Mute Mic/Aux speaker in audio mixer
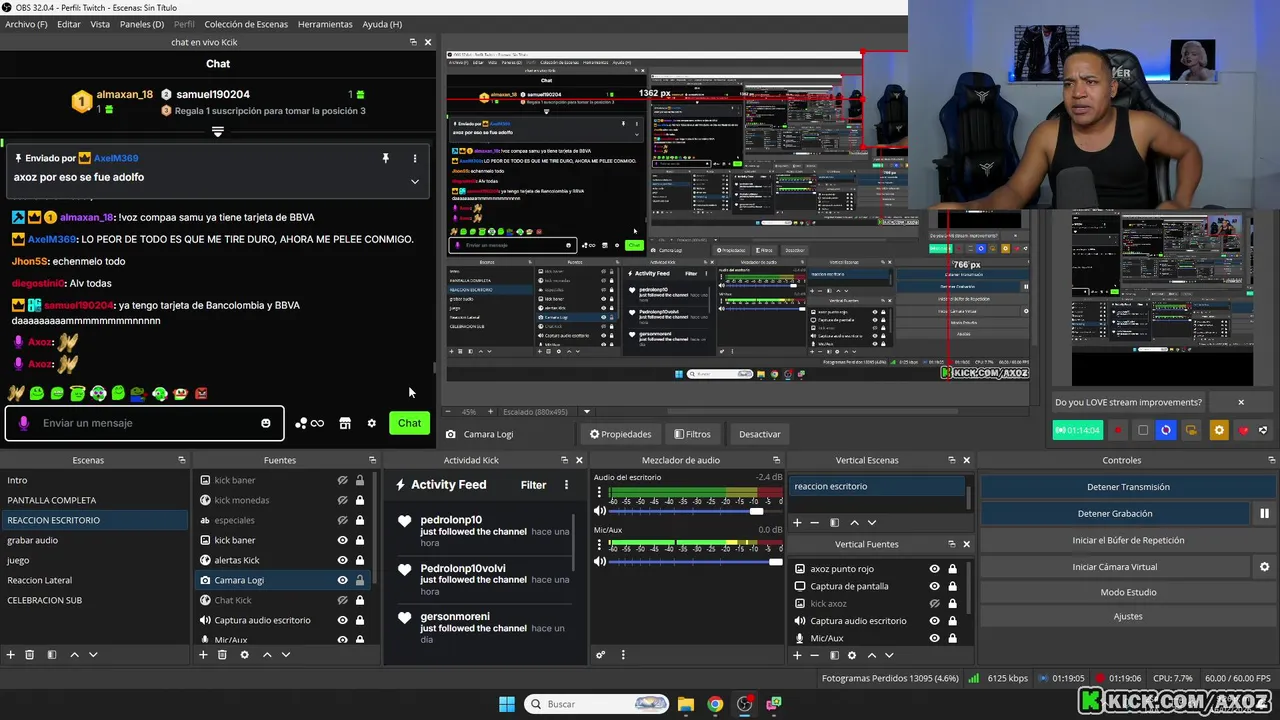 [600, 562]
